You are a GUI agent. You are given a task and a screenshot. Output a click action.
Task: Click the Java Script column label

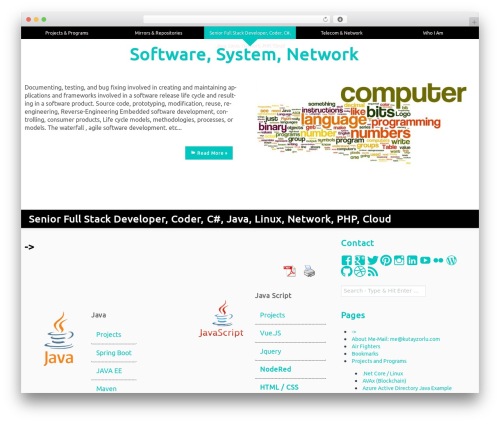pyautogui.click(x=273, y=295)
